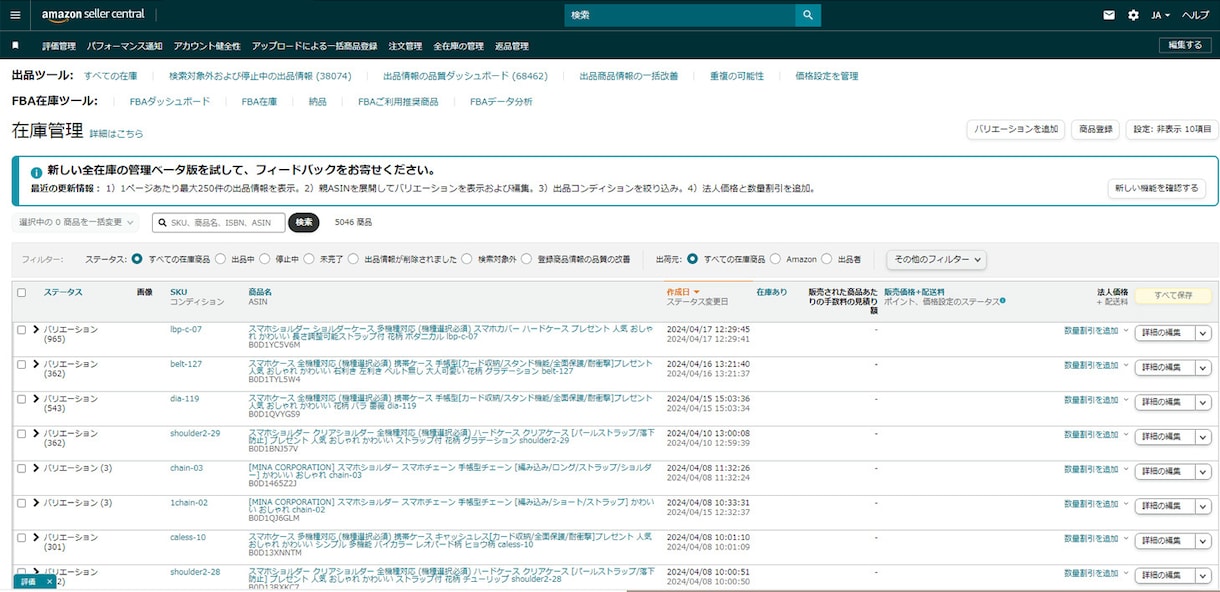Expand the バリエーション (543) row
1220x592 pixels.
[x=37, y=398]
